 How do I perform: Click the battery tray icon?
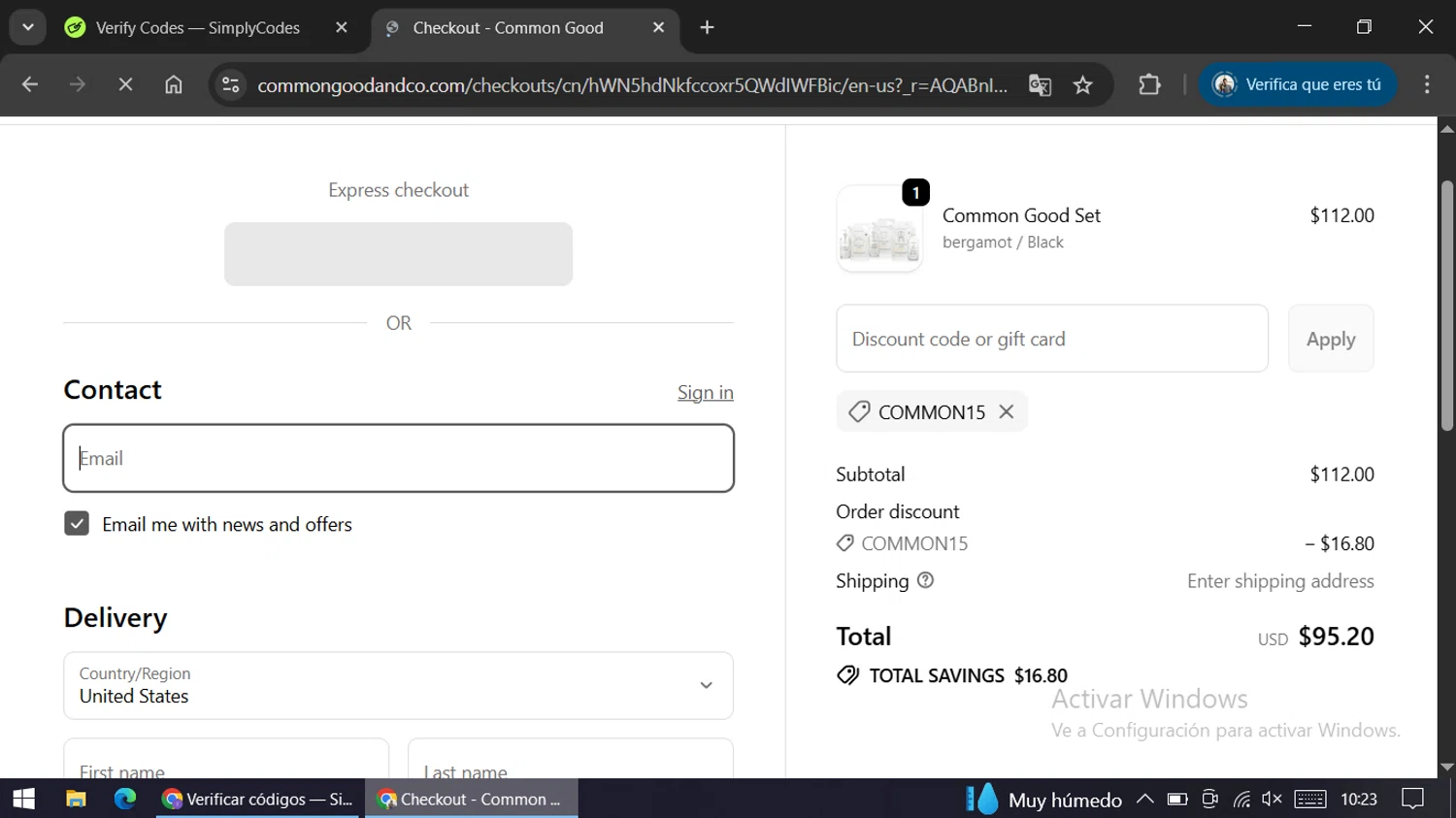pyautogui.click(x=1177, y=799)
